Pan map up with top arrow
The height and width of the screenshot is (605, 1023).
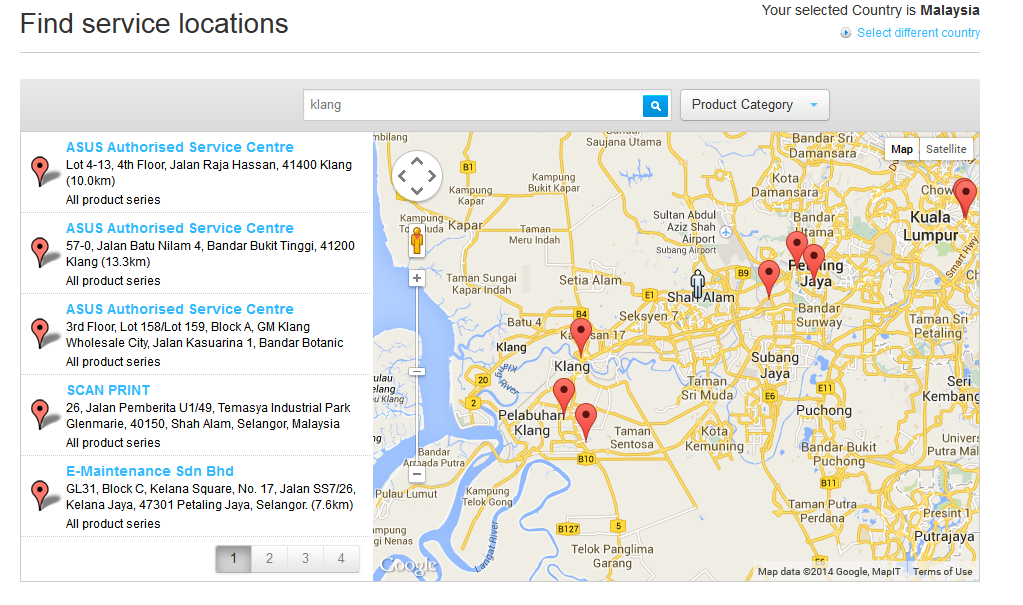click(417, 161)
